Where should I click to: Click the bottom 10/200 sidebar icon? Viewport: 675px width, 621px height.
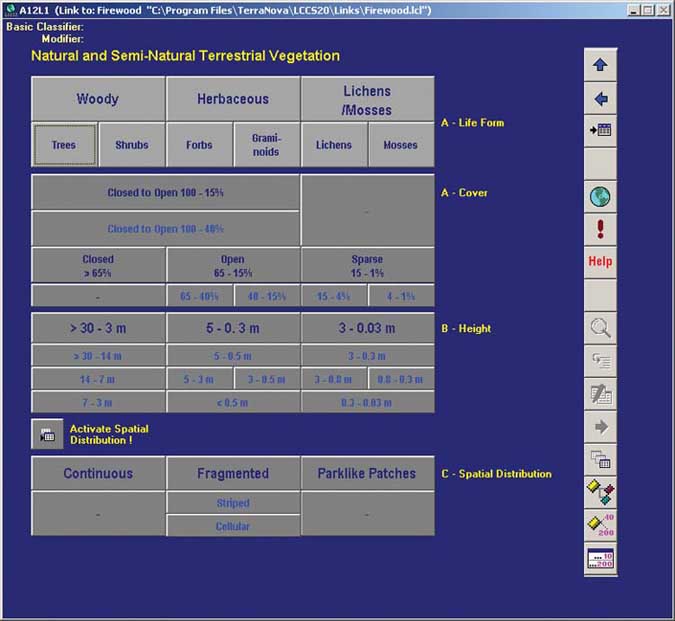(601, 558)
